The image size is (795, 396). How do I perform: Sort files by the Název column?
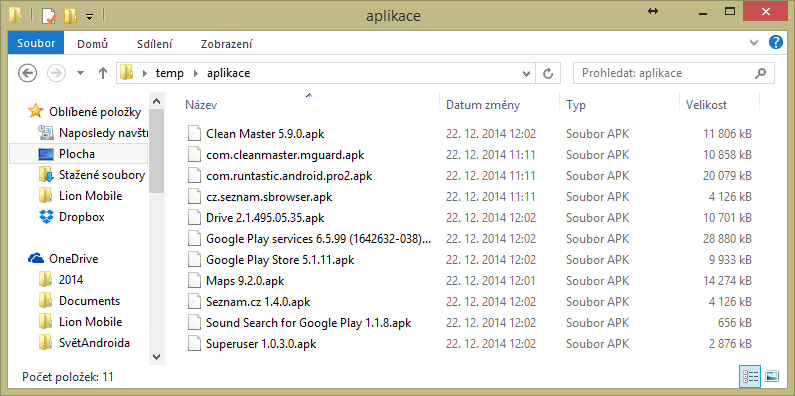point(201,105)
